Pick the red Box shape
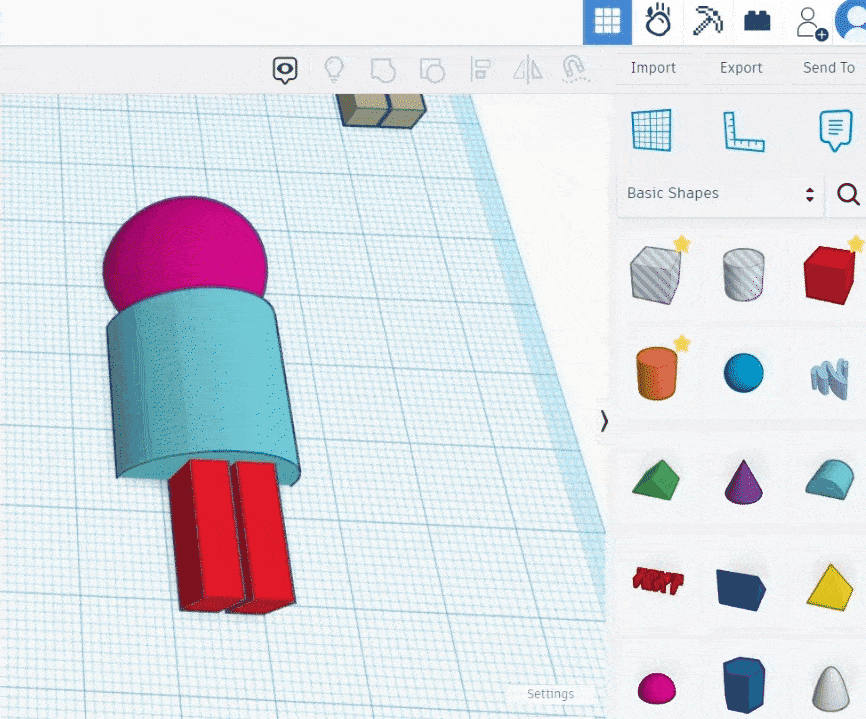This screenshot has height=719, width=866. click(x=830, y=275)
